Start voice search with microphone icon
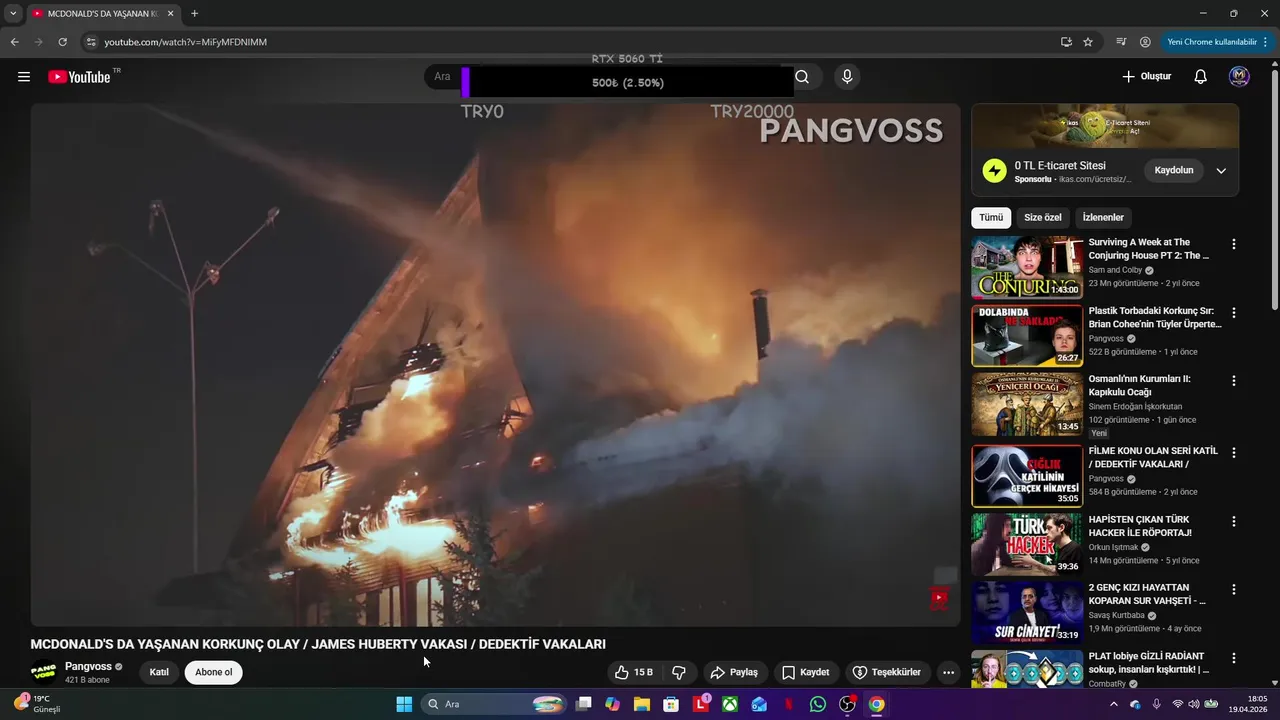 pyautogui.click(x=847, y=77)
